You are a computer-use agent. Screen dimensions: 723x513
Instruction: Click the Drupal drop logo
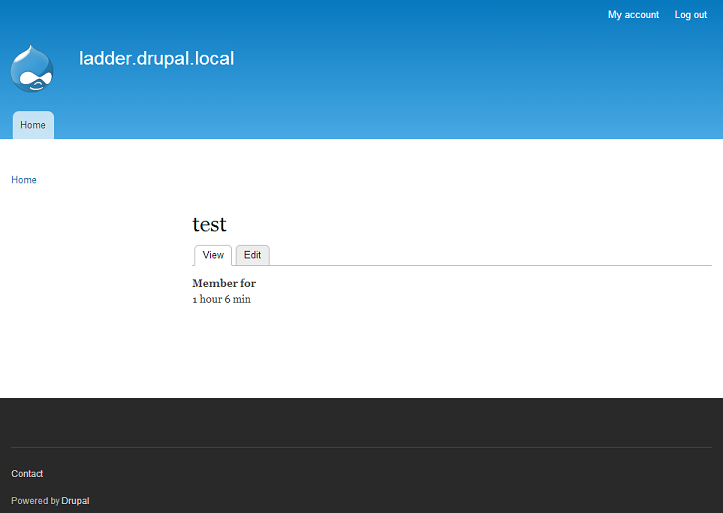pos(32,68)
